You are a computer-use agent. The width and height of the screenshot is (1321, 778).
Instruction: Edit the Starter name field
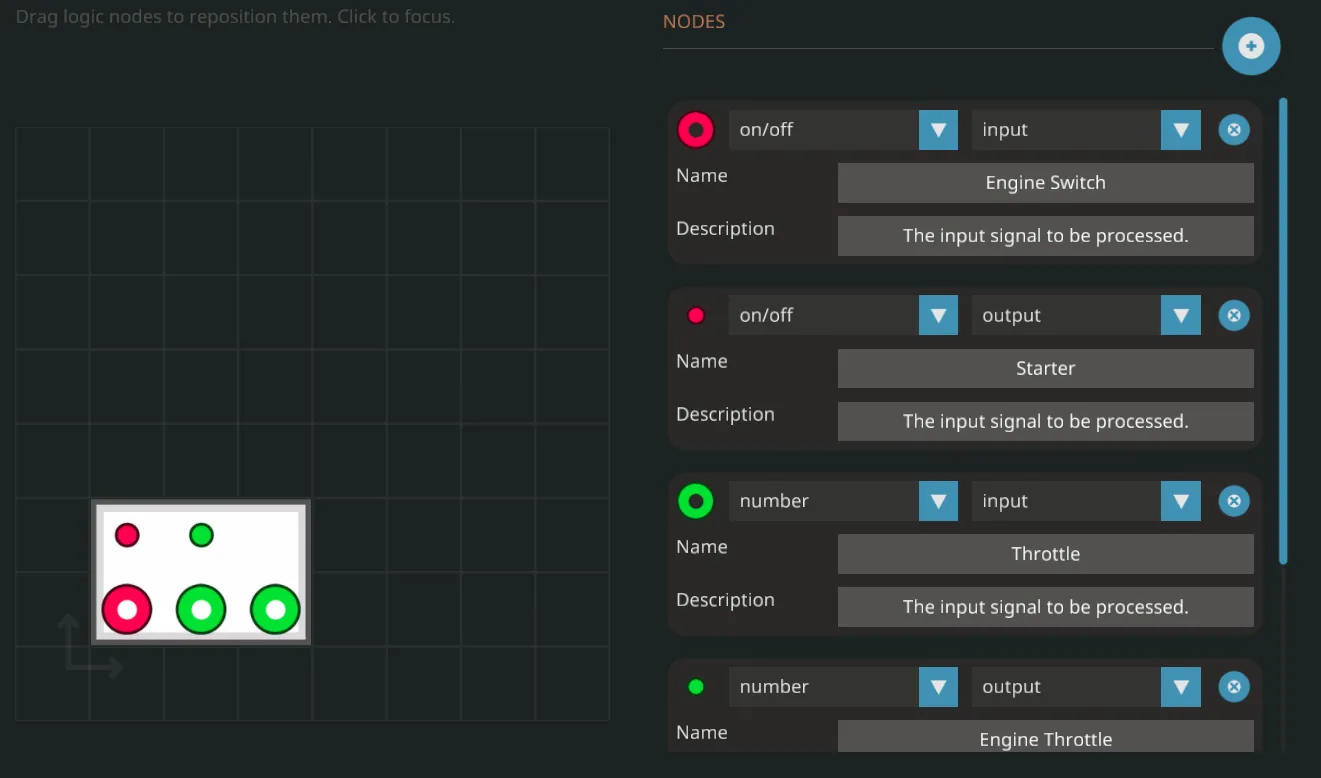[x=1045, y=368]
